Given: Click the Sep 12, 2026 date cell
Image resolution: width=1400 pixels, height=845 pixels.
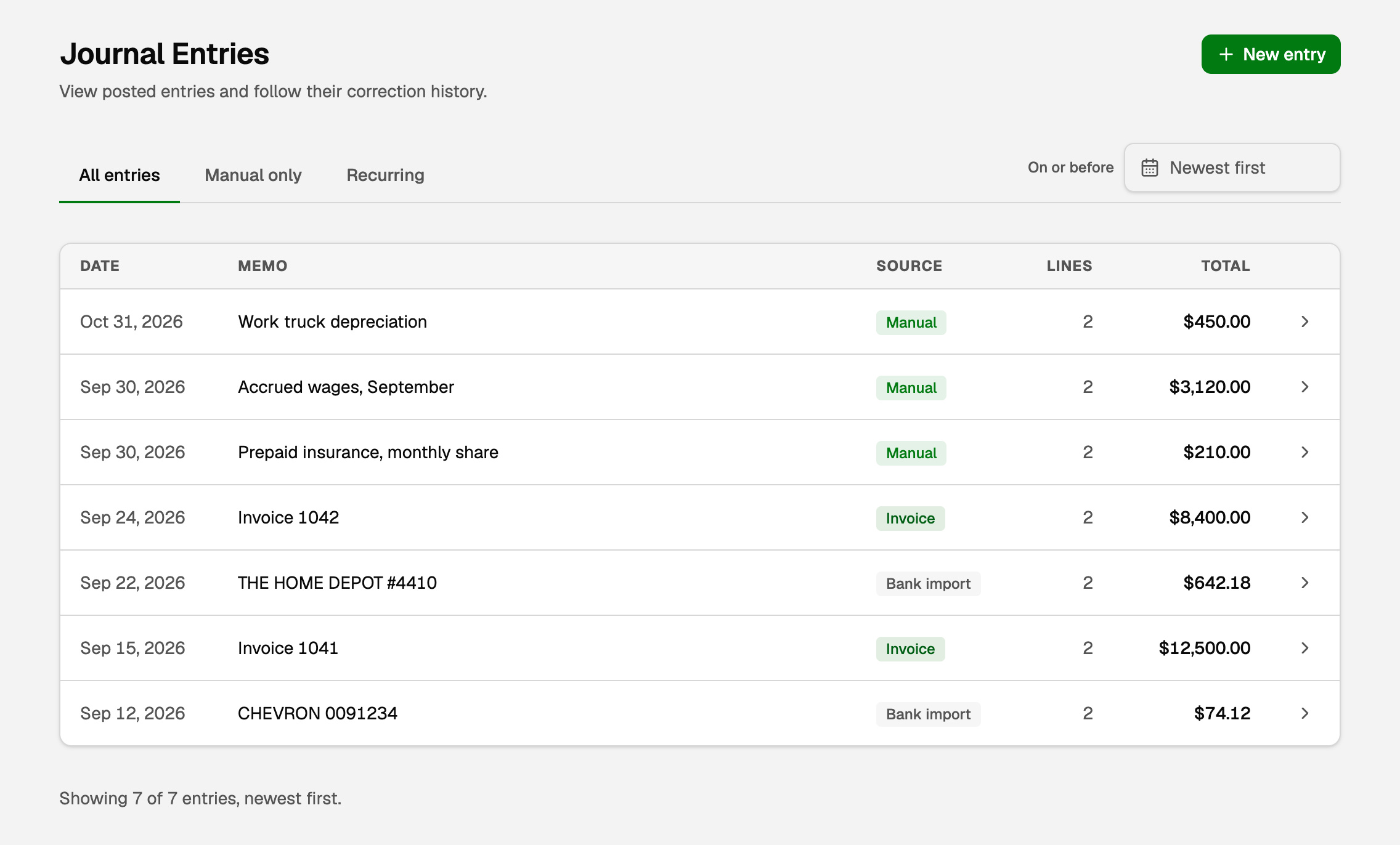Looking at the screenshot, I should pyautogui.click(x=132, y=713).
